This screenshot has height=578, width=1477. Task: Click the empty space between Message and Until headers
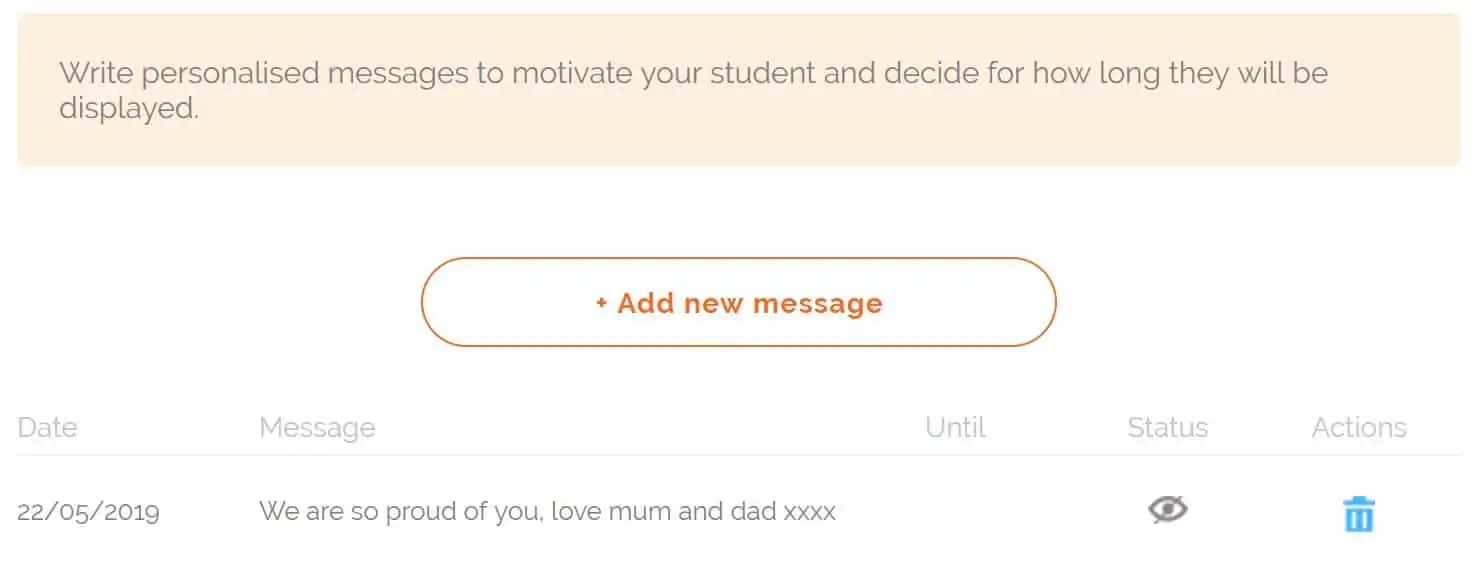[x=650, y=428]
